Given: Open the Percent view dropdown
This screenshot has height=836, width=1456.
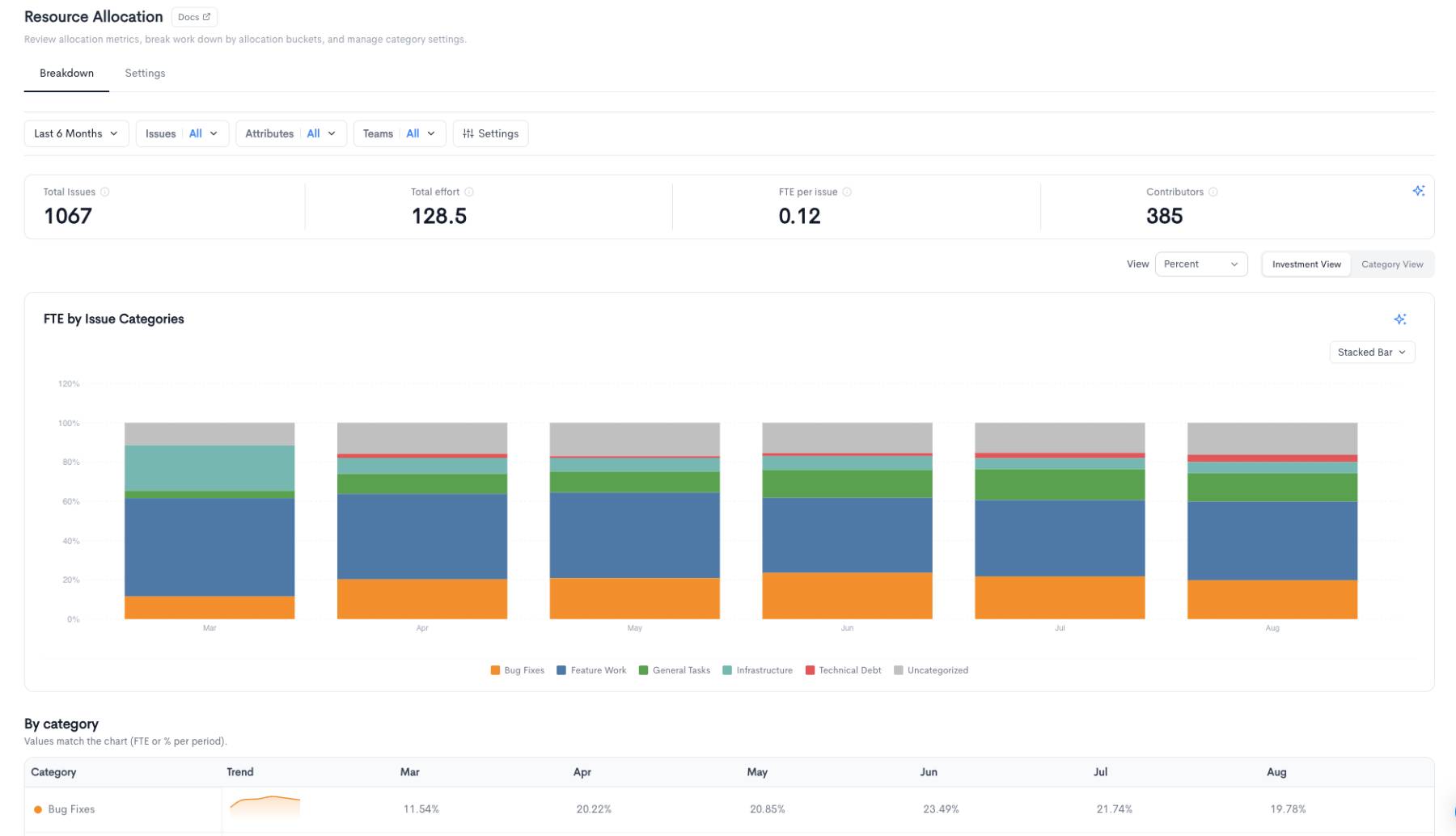Looking at the screenshot, I should pos(1201,264).
